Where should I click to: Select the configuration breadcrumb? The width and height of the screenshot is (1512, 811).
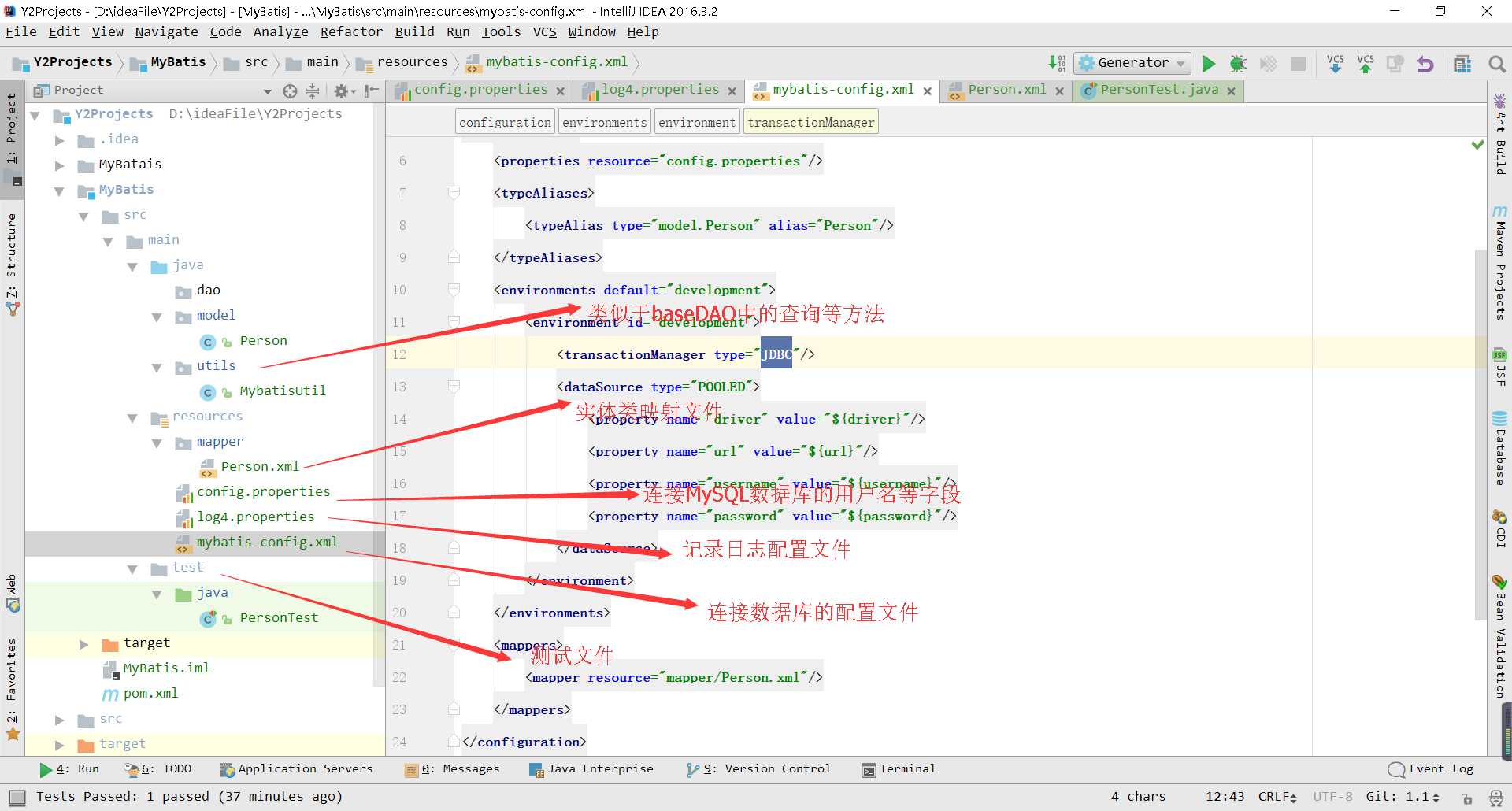(x=505, y=122)
